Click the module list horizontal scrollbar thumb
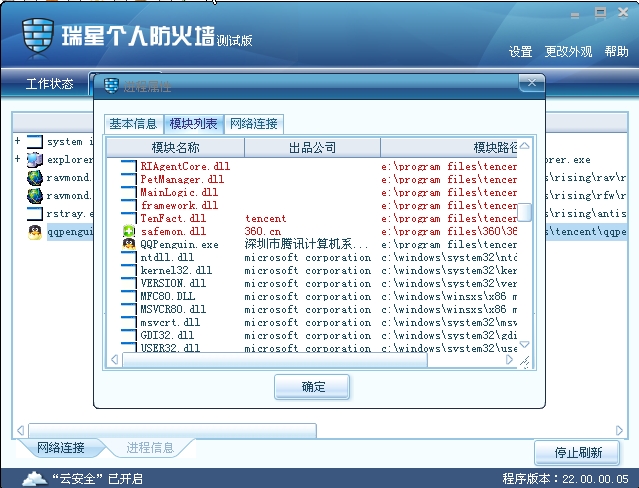Screen dimensions: 639x488 (275, 360)
